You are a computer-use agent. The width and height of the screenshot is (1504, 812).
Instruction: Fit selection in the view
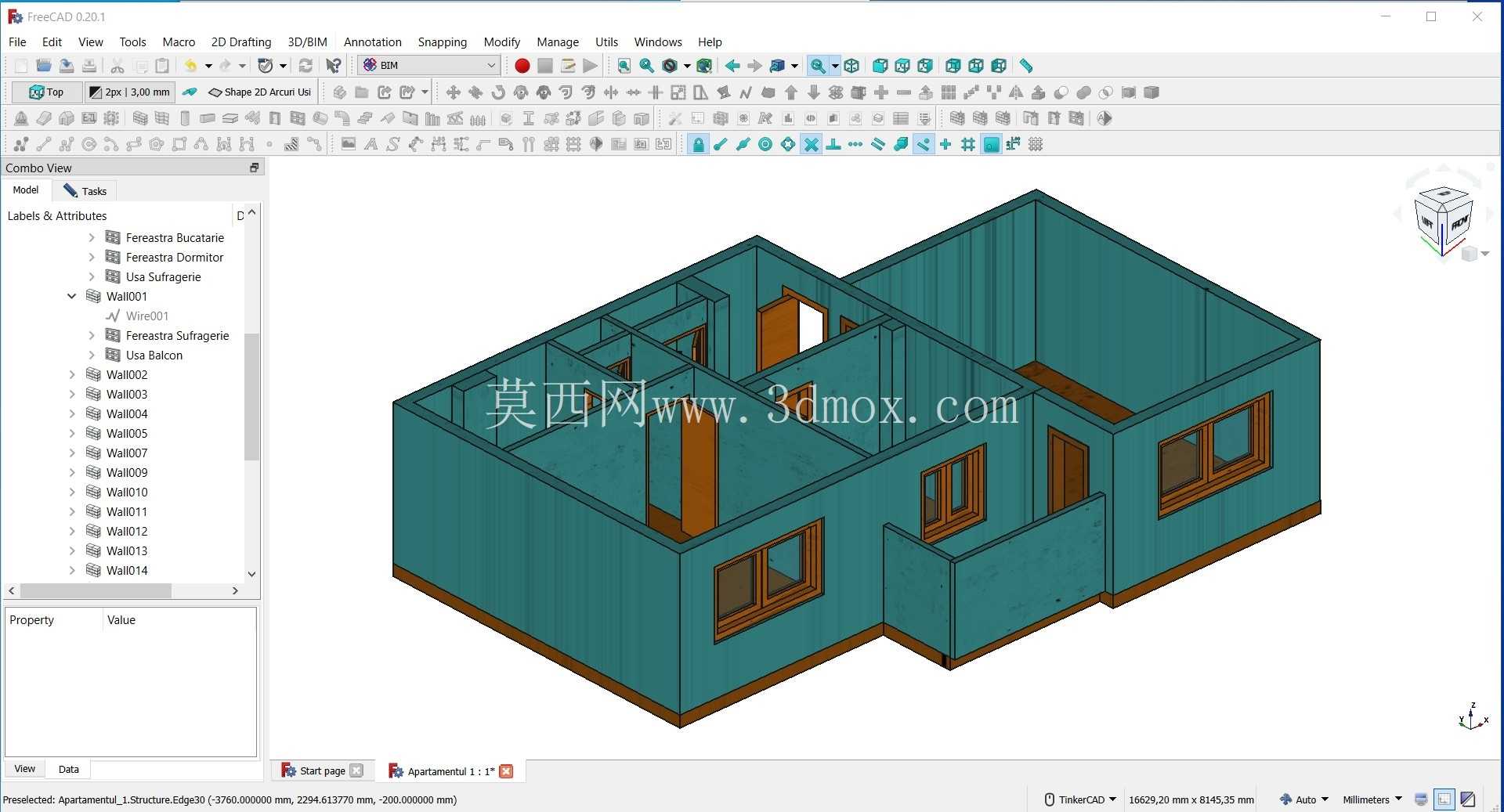click(x=646, y=66)
